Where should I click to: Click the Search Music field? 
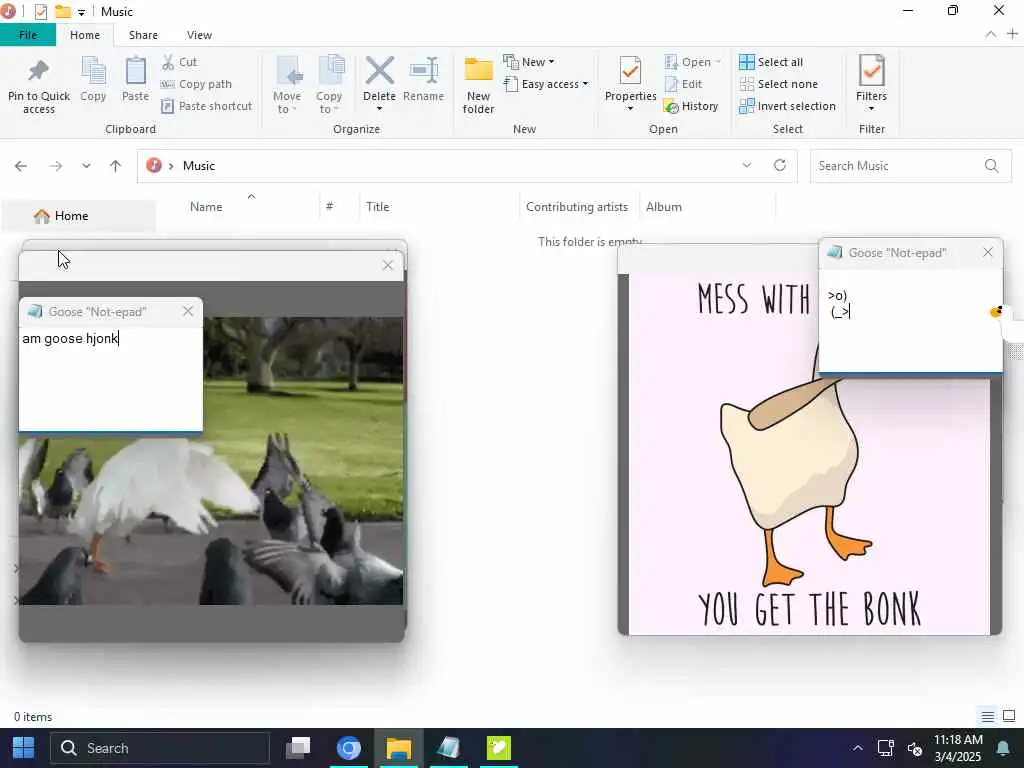tap(910, 166)
